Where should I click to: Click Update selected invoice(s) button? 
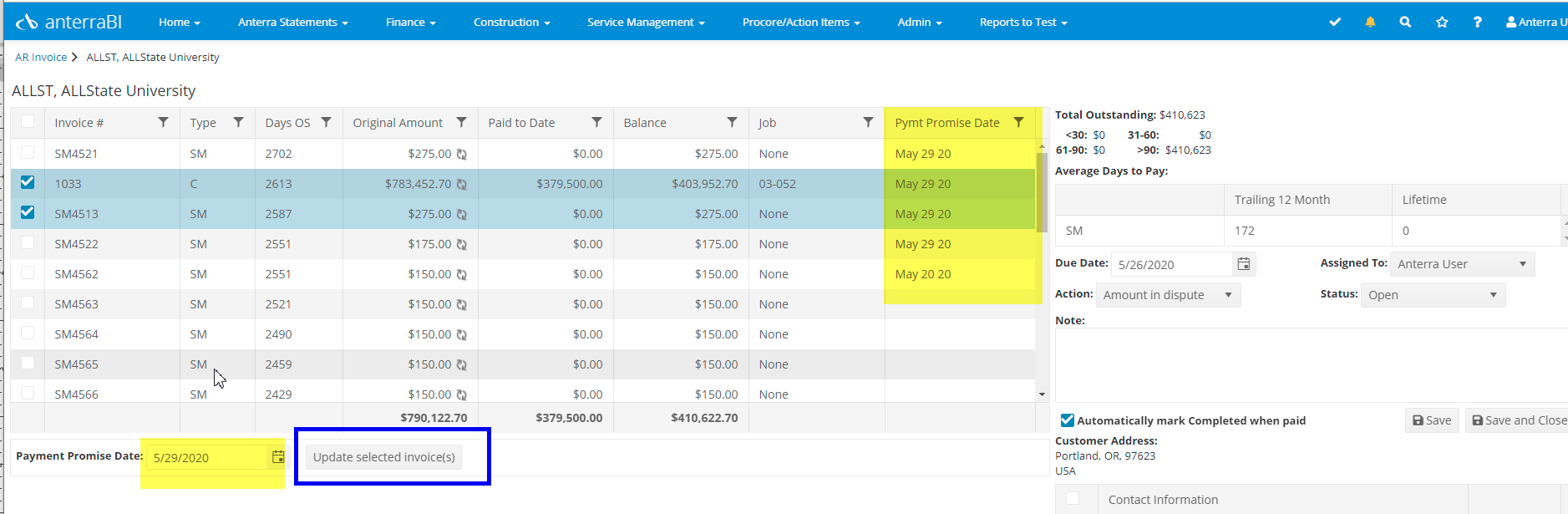(383, 457)
